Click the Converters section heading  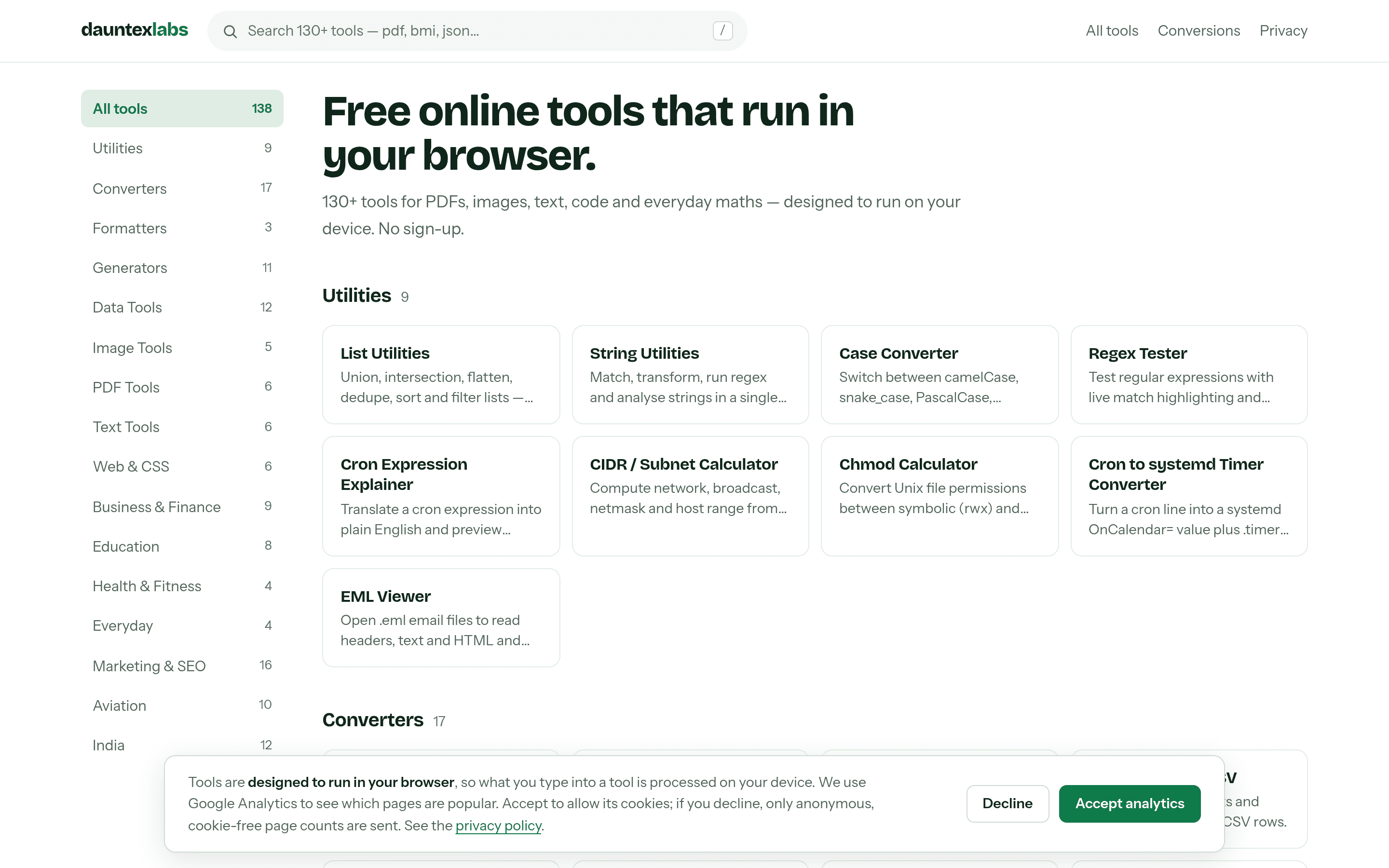(x=372, y=720)
